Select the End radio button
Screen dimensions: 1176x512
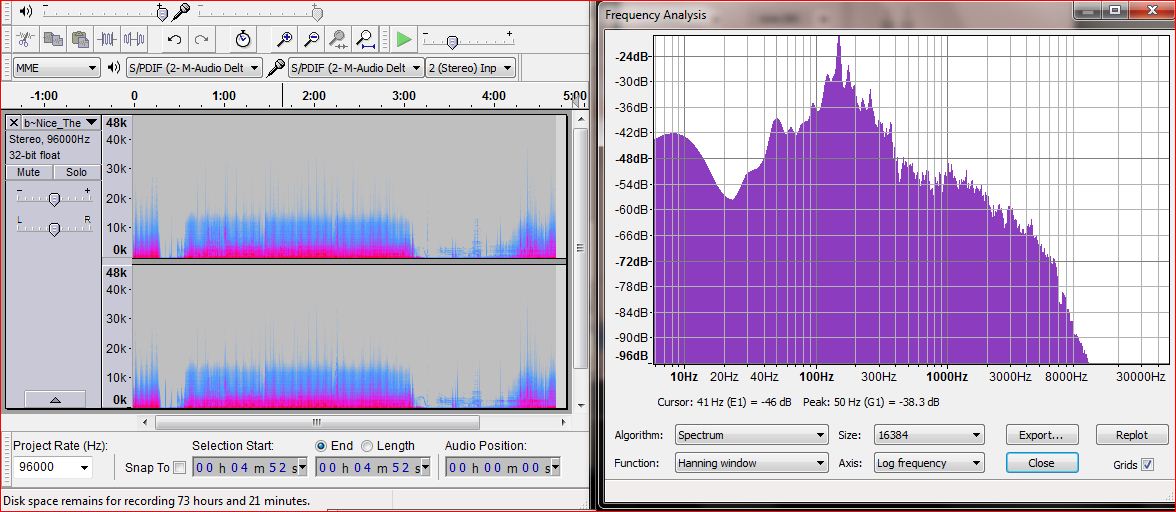pos(321,445)
